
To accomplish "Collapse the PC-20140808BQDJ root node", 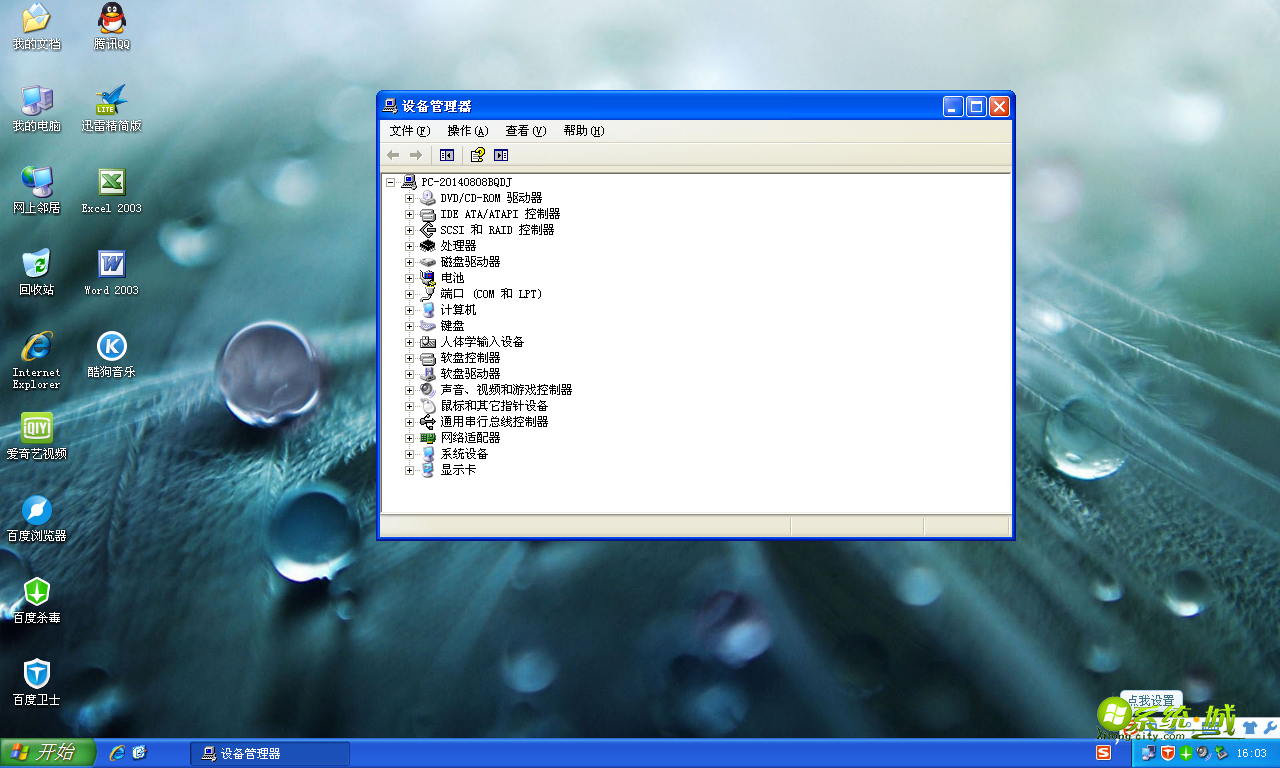I will click(x=391, y=181).
